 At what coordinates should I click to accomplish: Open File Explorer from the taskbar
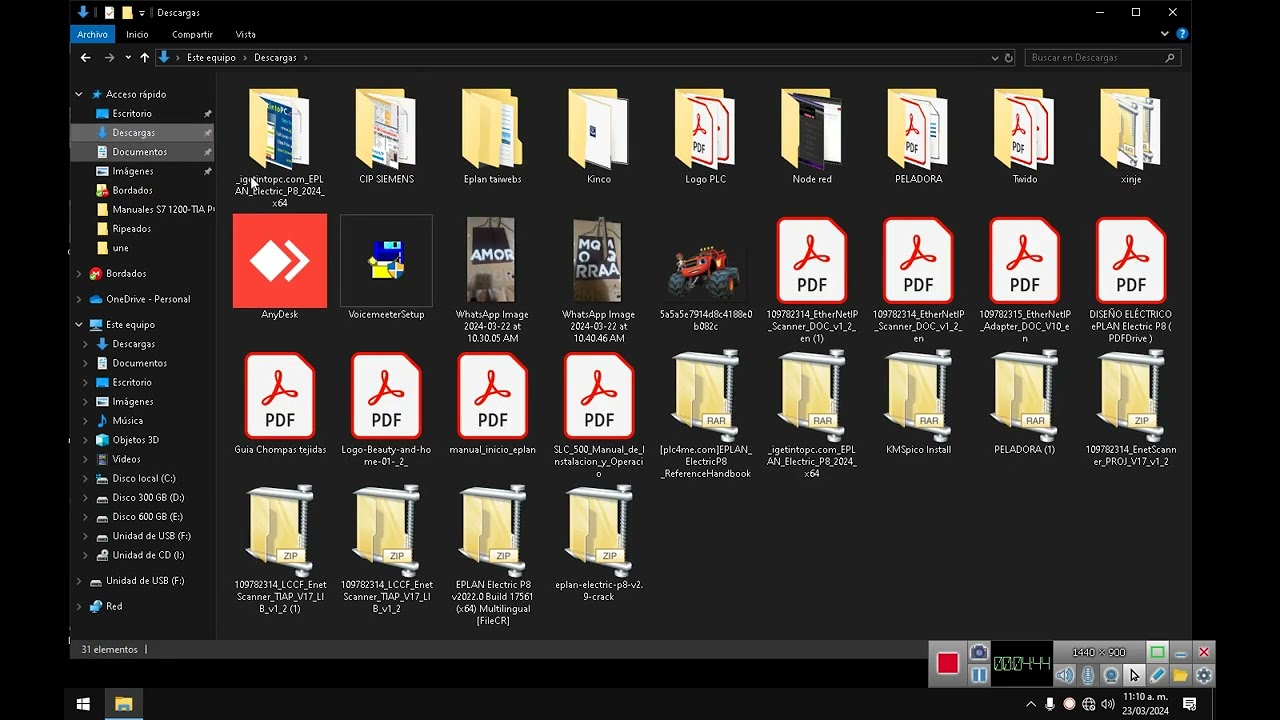[123, 704]
